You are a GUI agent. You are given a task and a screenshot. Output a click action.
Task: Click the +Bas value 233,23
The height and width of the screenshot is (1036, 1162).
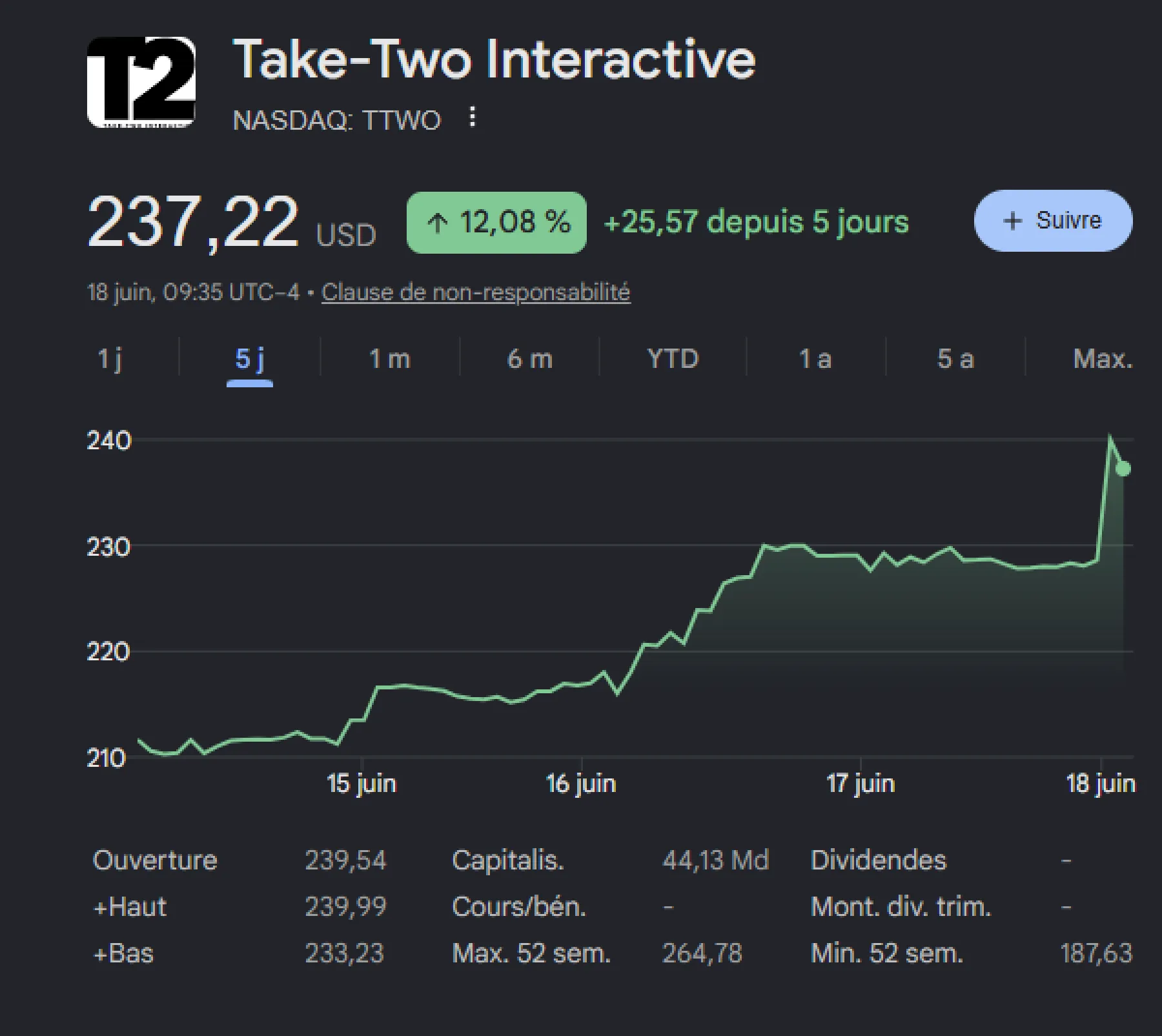pyautogui.click(x=344, y=953)
